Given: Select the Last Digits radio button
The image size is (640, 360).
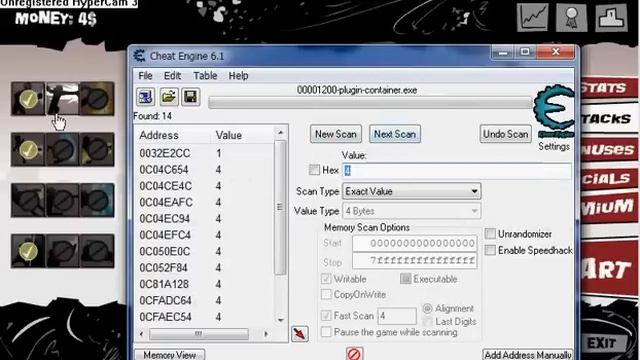Looking at the screenshot, I should [427, 322].
